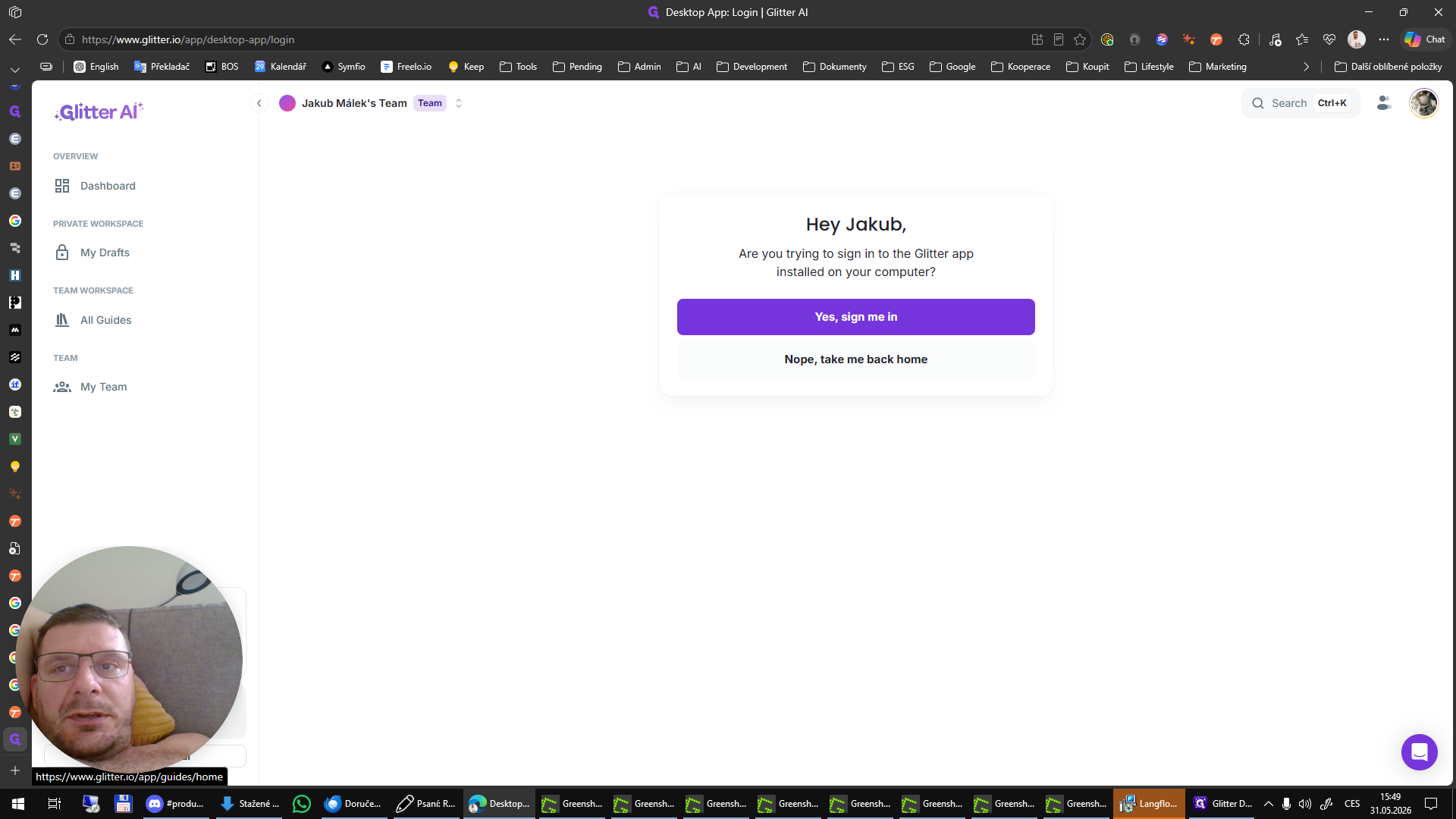Screen dimensions: 1456x819
Task: Show hidden system tray icons
Action: [x=1268, y=804]
